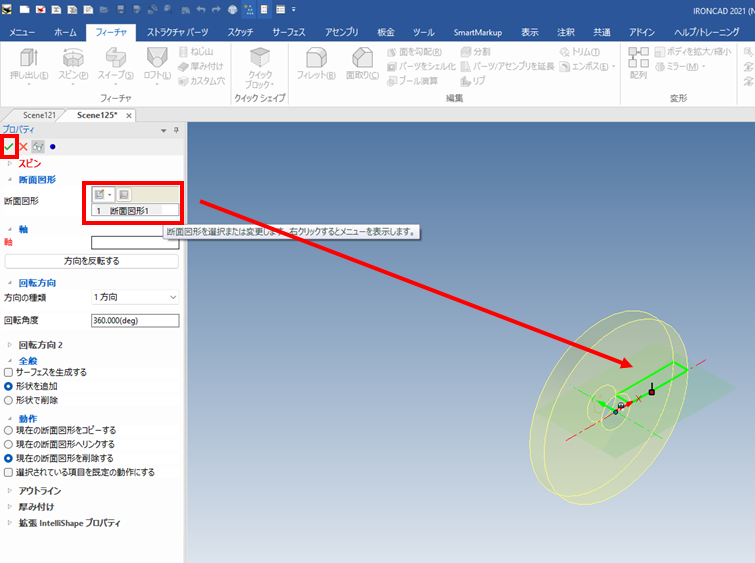Enable the サーフェスを生成する checkbox
The width and height of the screenshot is (755, 563).
(x=9, y=372)
